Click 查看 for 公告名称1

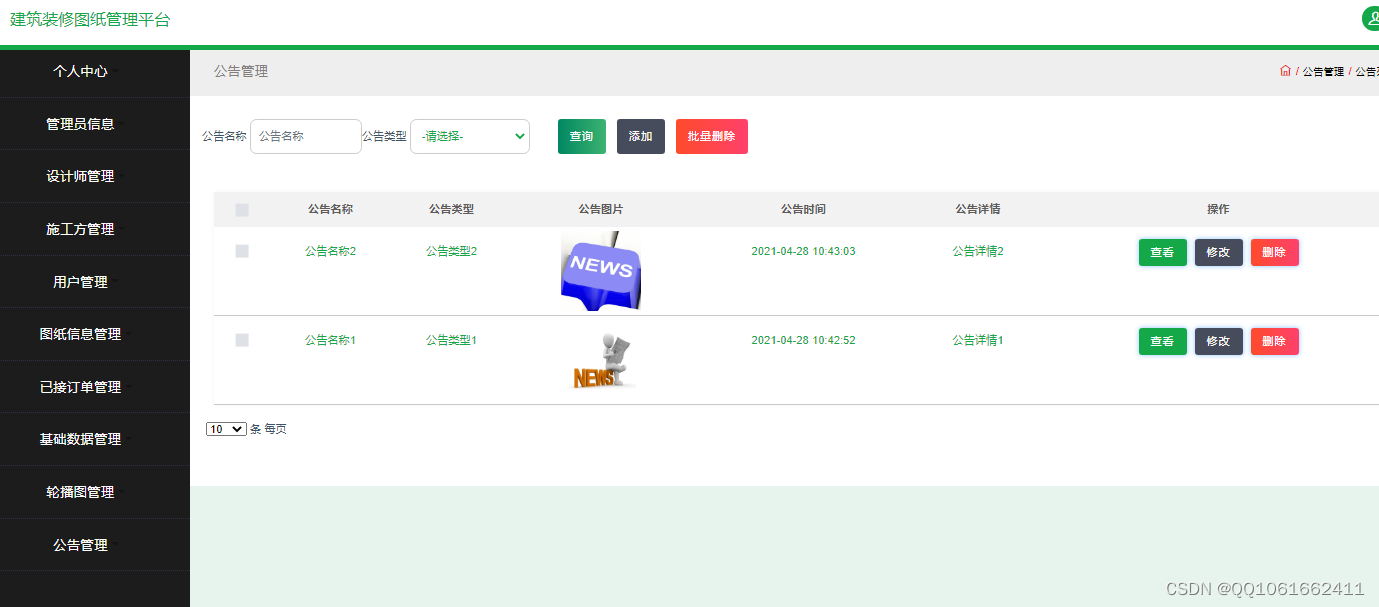coord(1163,342)
